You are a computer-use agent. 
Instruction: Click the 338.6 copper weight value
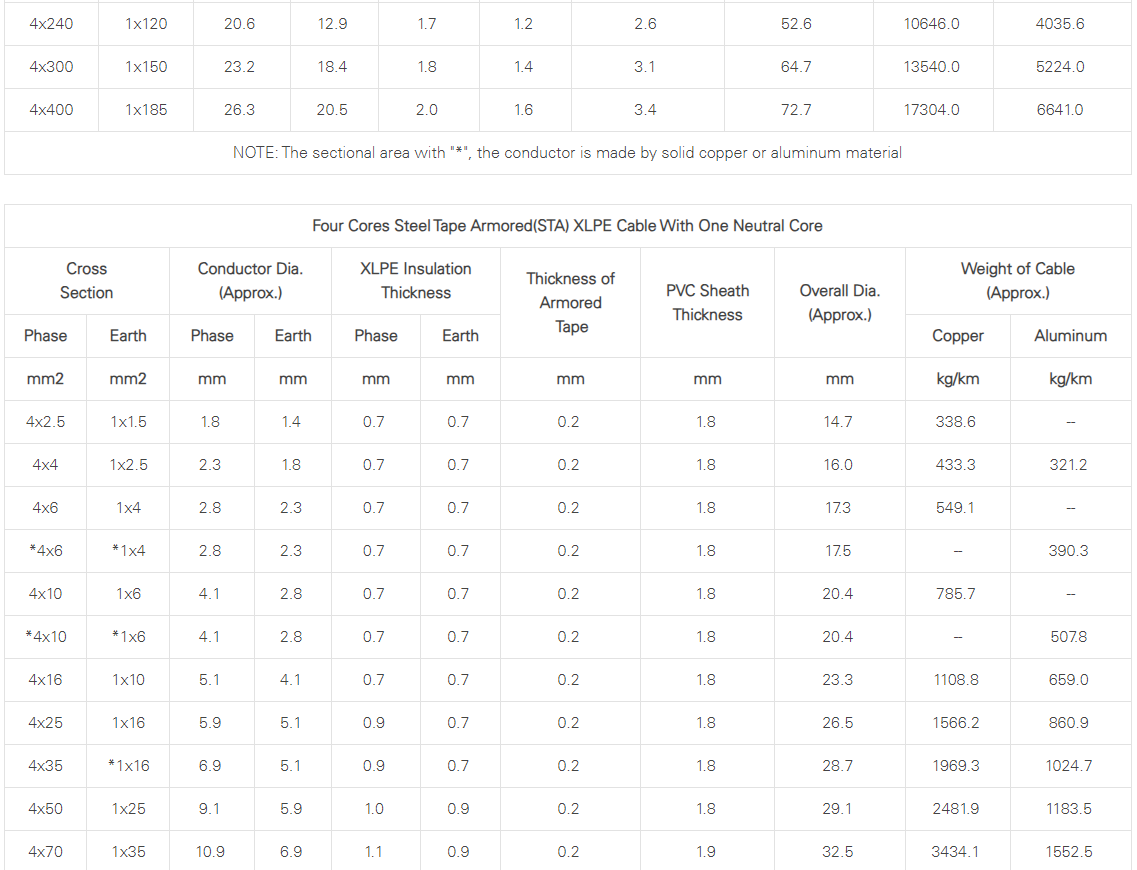tap(955, 422)
